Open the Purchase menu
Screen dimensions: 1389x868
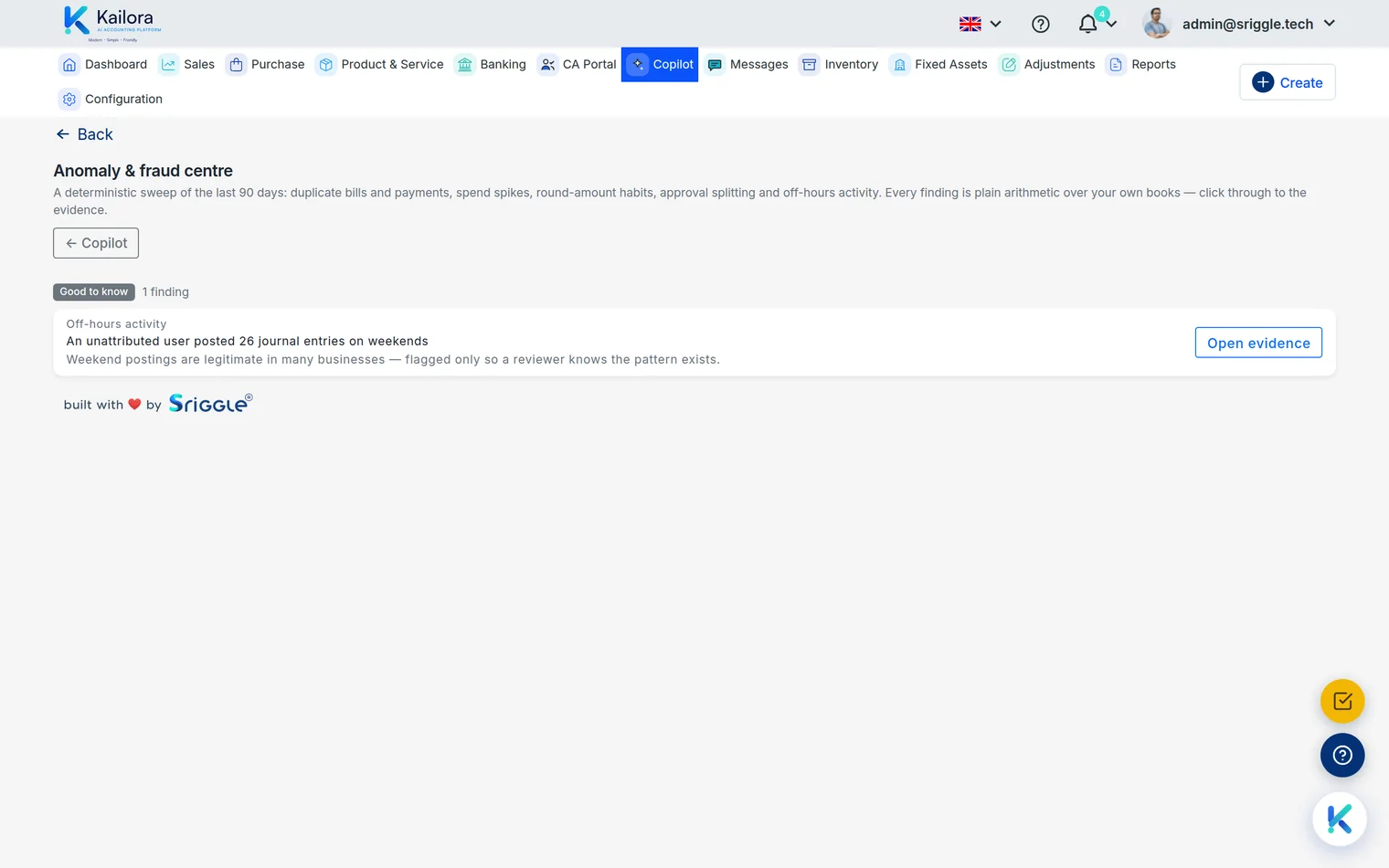coord(266,65)
